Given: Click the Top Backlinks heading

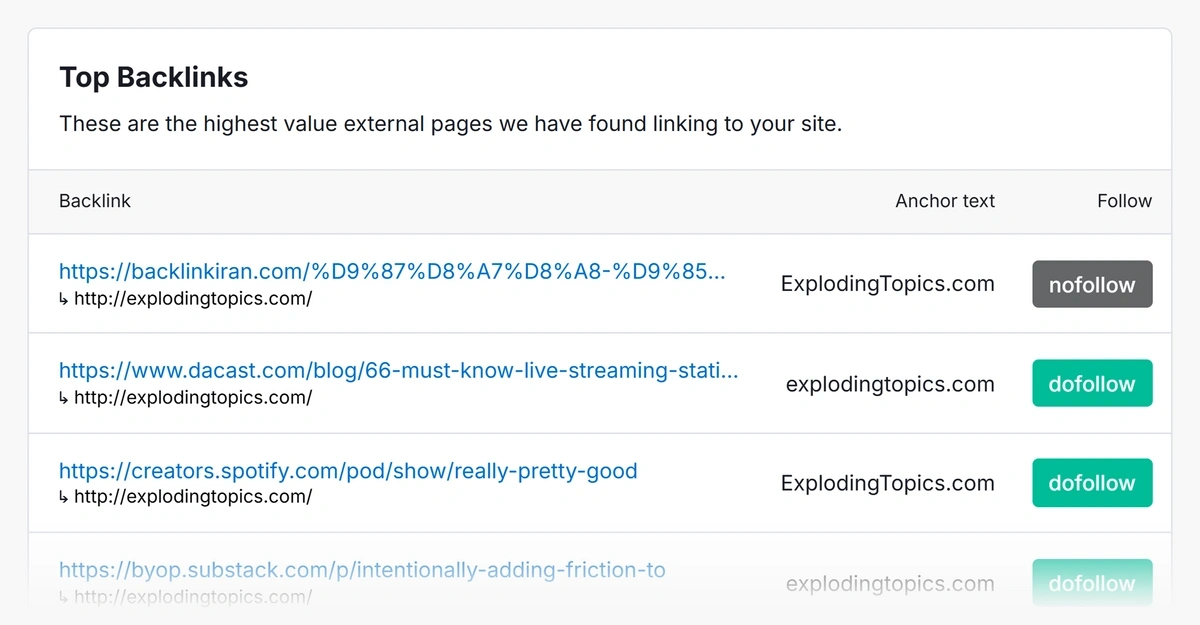Looking at the screenshot, I should click(x=154, y=77).
